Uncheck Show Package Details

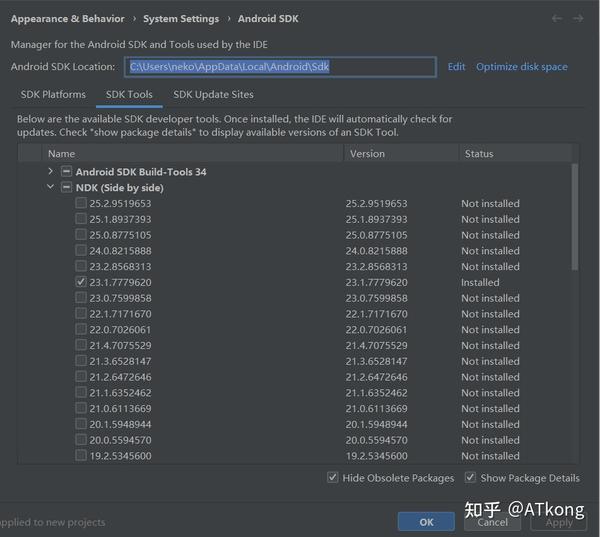(472, 478)
